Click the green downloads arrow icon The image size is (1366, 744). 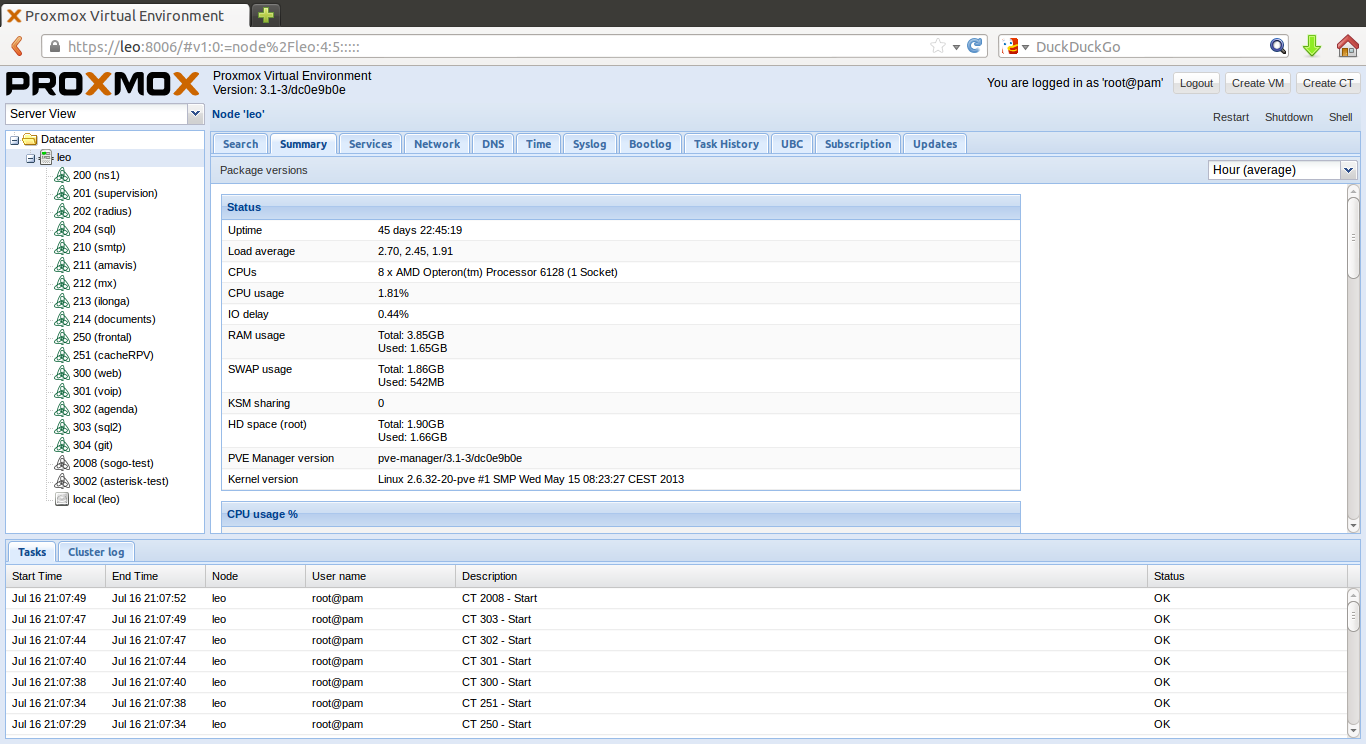[x=1312, y=46]
